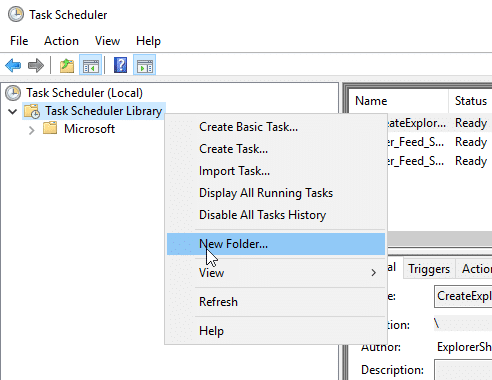
Task: Select Import Task... menu entry
Action: pos(276,171)
